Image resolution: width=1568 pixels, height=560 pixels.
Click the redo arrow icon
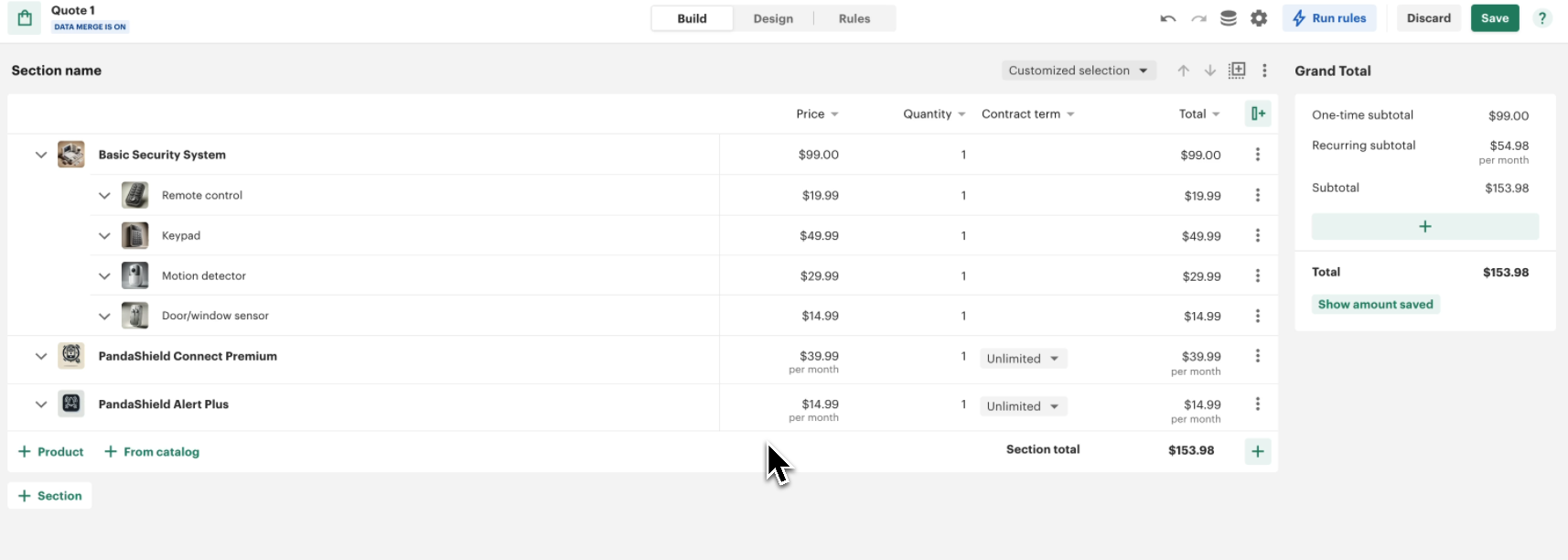pyautogui.click(x=1198, y=18)
